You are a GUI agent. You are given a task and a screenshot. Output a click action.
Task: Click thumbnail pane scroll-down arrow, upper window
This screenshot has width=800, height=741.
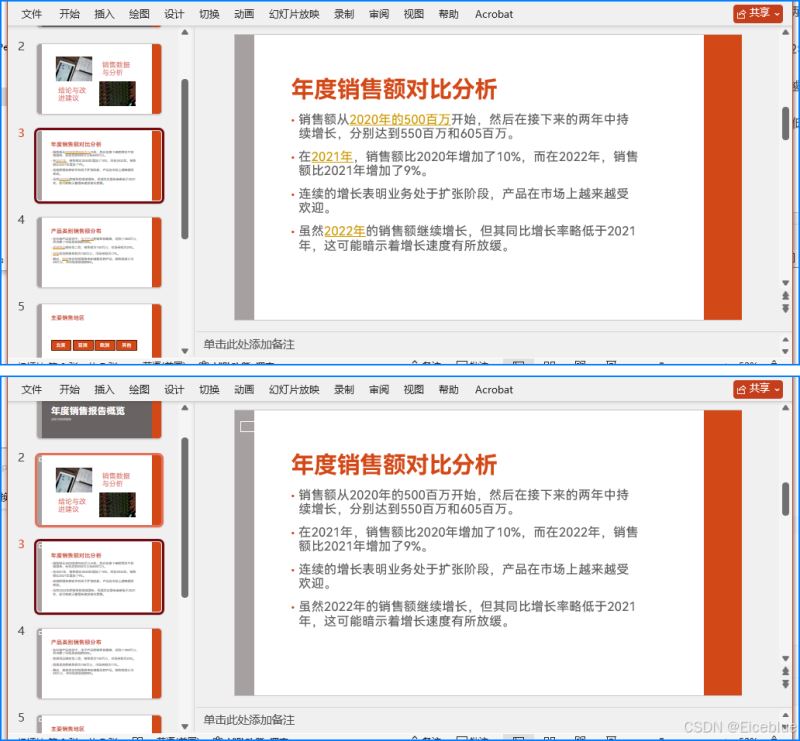185,351
